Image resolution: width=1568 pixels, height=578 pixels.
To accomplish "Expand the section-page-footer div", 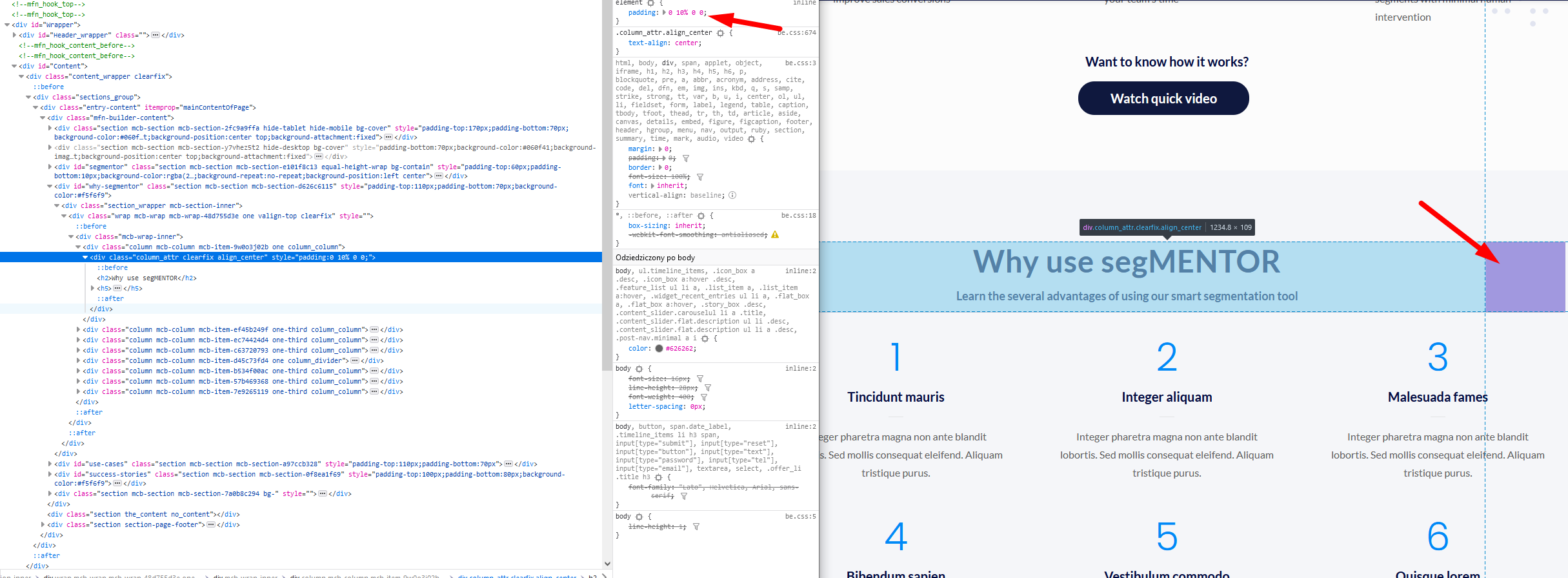I will pyautogui.click(x=43, y=525).
